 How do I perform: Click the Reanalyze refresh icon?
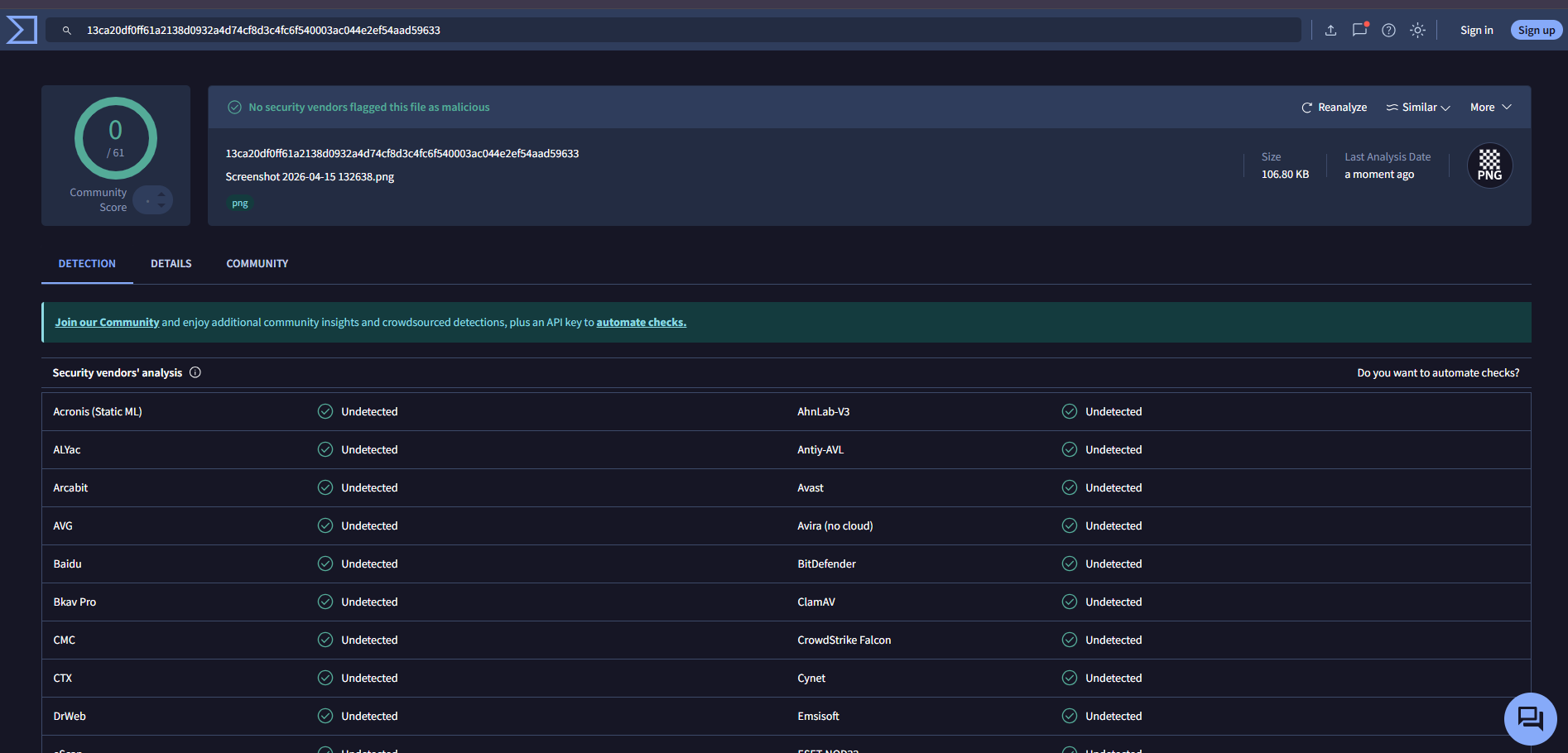point(1306,107)
